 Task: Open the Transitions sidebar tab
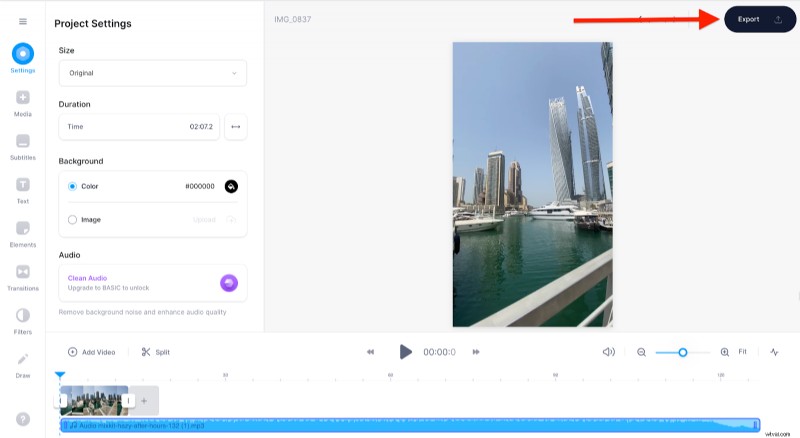[x=23, y=278]
